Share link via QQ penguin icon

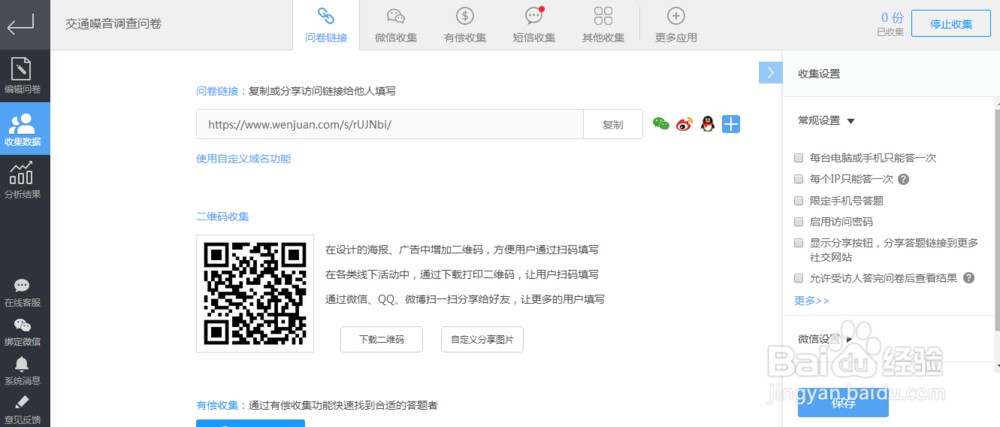pos(707,124)
